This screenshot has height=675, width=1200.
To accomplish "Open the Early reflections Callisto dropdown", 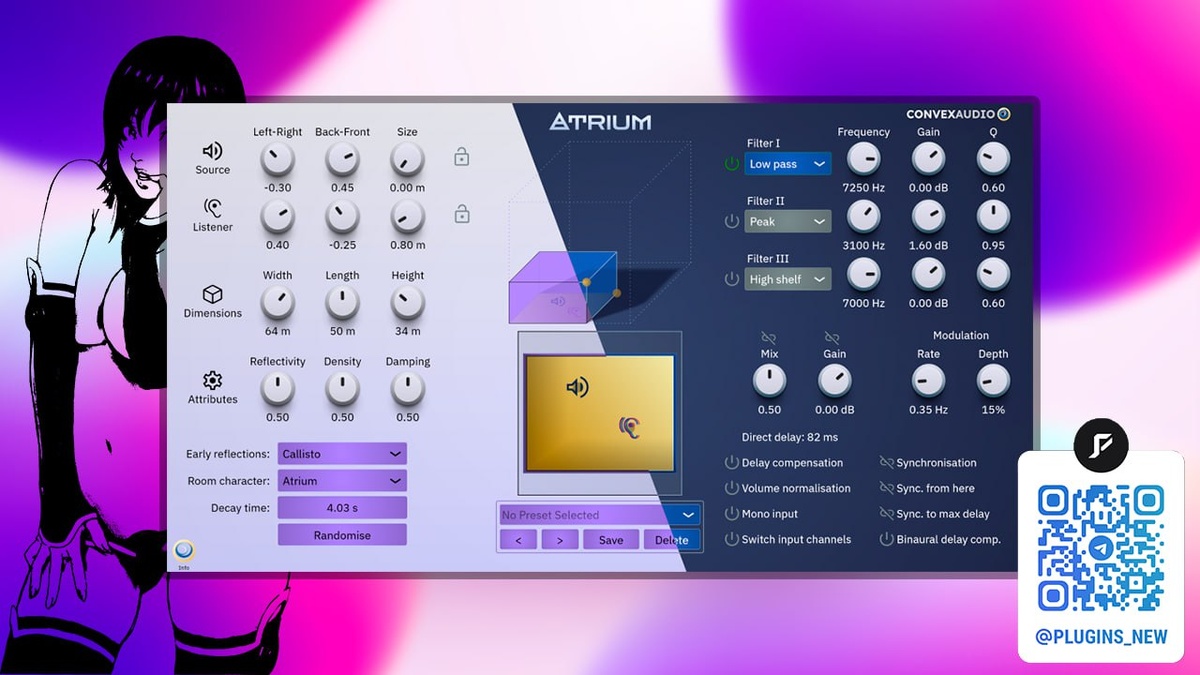I will pyautogui.click(x=342, y=454).
